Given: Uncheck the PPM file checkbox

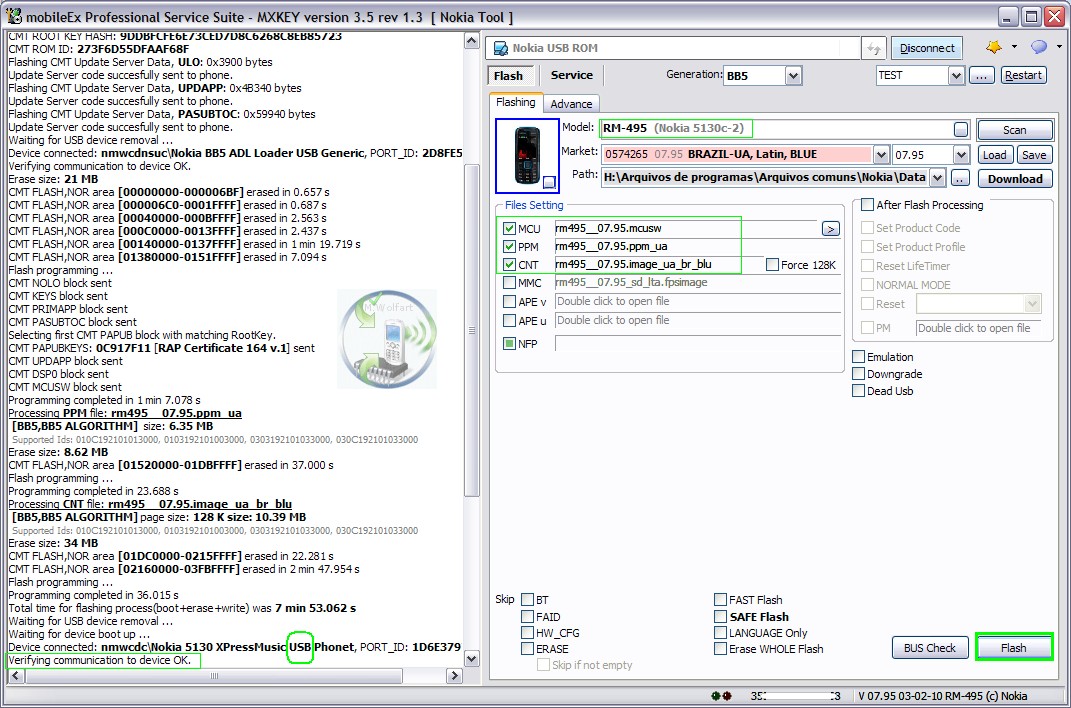Looking at the screenshot, I should [x=509, y=246].
